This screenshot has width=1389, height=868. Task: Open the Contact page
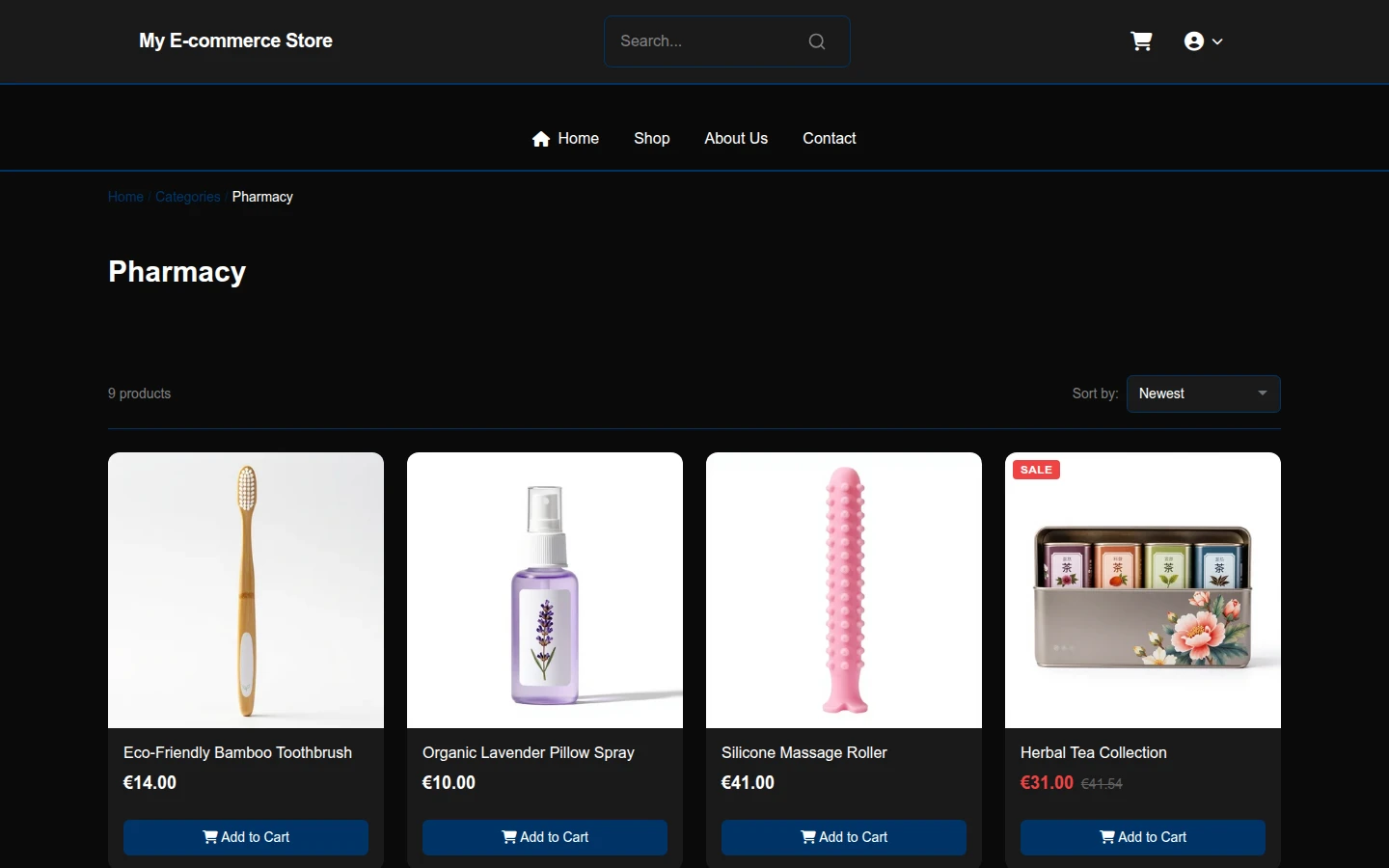point(830,138)
